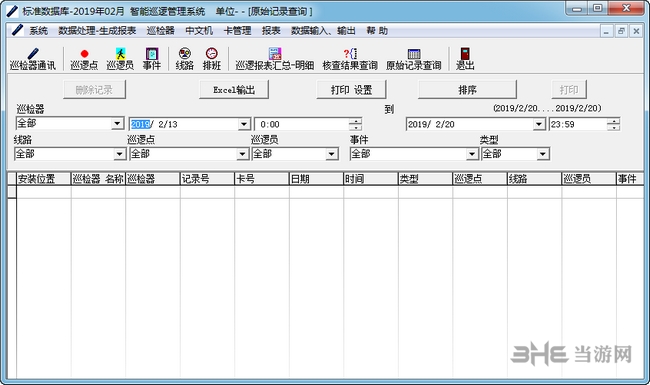Click the Excel输出 button
Image resolution: width=650 pixels, height=385 pixels.
pos(234,90)
